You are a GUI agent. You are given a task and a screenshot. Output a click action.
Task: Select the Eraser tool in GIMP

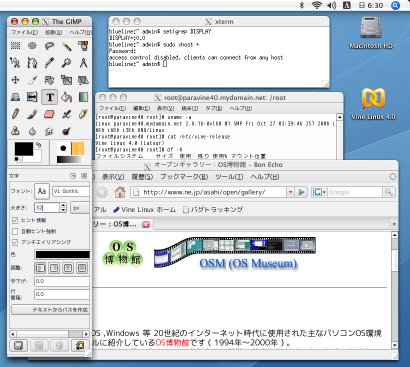click(49, 114)
